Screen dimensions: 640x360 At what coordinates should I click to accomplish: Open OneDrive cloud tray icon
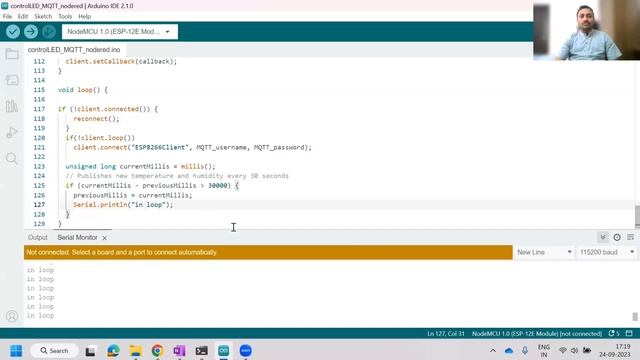coord(509,351)
